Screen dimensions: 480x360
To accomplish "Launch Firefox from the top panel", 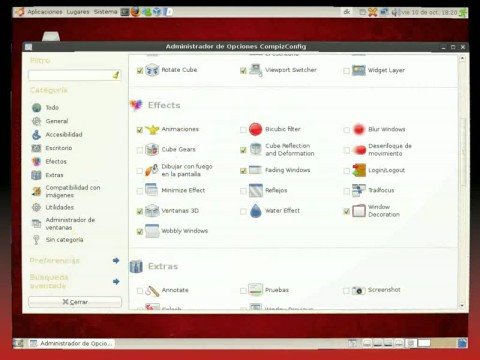I will click(135, 12).
